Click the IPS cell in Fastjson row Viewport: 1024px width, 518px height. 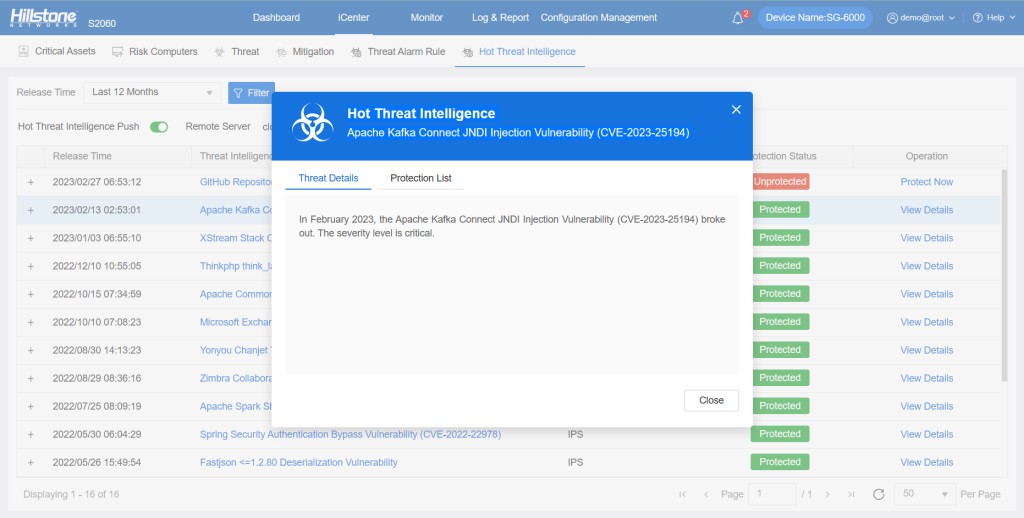click(575, 462)
